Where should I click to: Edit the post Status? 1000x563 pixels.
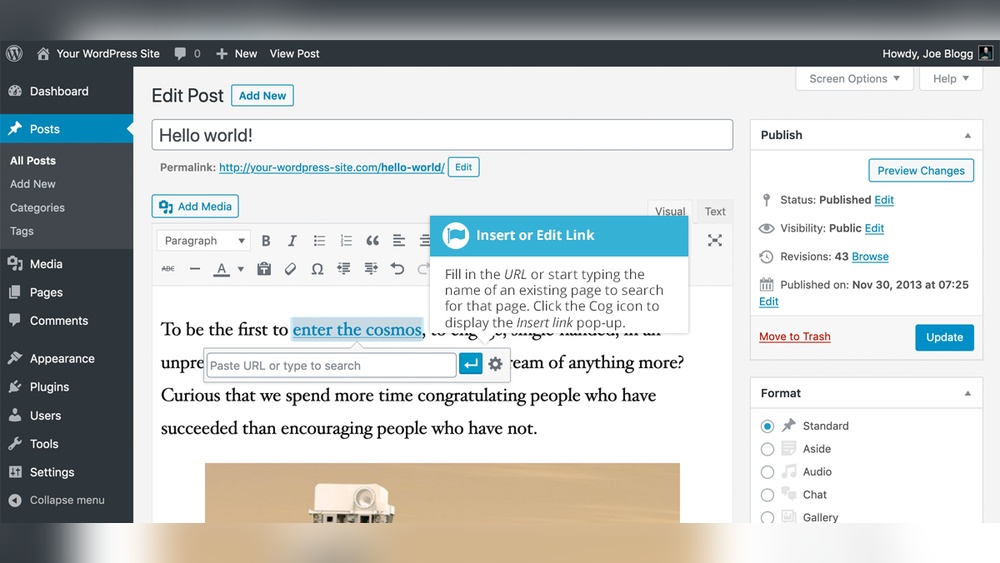coord(884,200)
